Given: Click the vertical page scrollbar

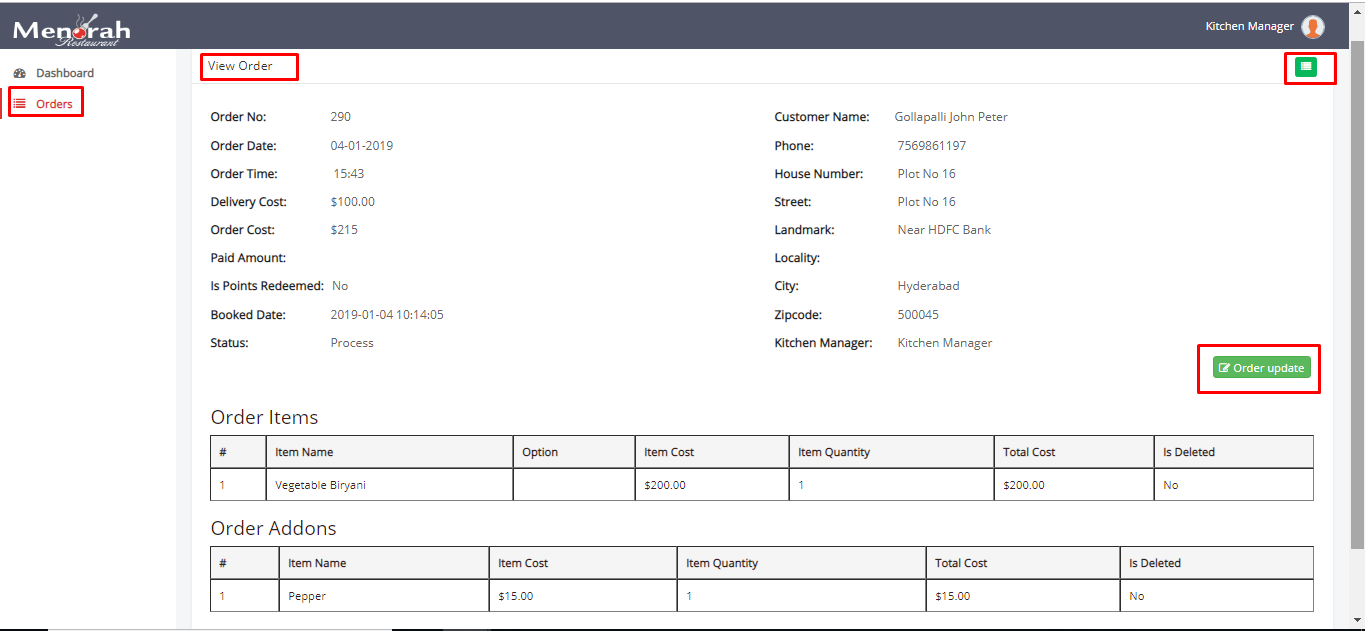Looking at the screenshot, I should [x=1357, y=300].
